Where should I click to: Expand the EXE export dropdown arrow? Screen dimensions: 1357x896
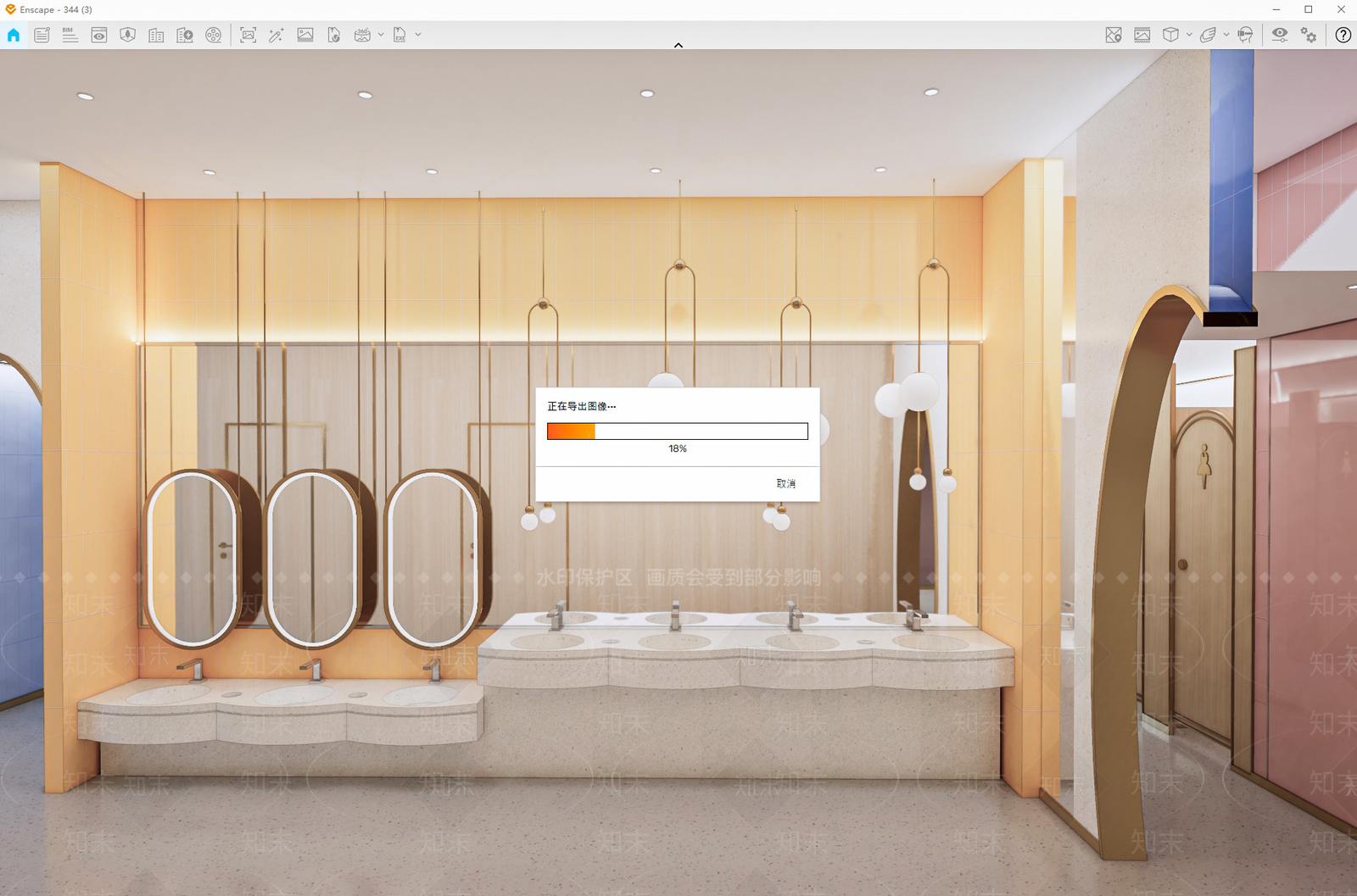(x=418, y=35)
